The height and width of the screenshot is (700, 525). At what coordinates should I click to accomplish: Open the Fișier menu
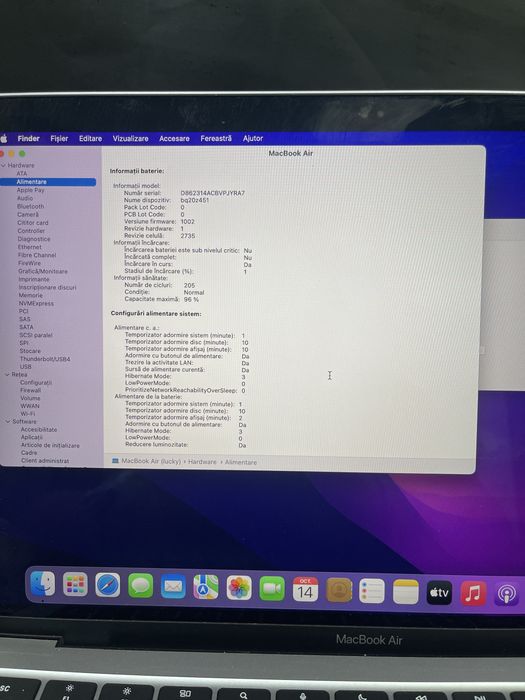click(x=59, y=138)
